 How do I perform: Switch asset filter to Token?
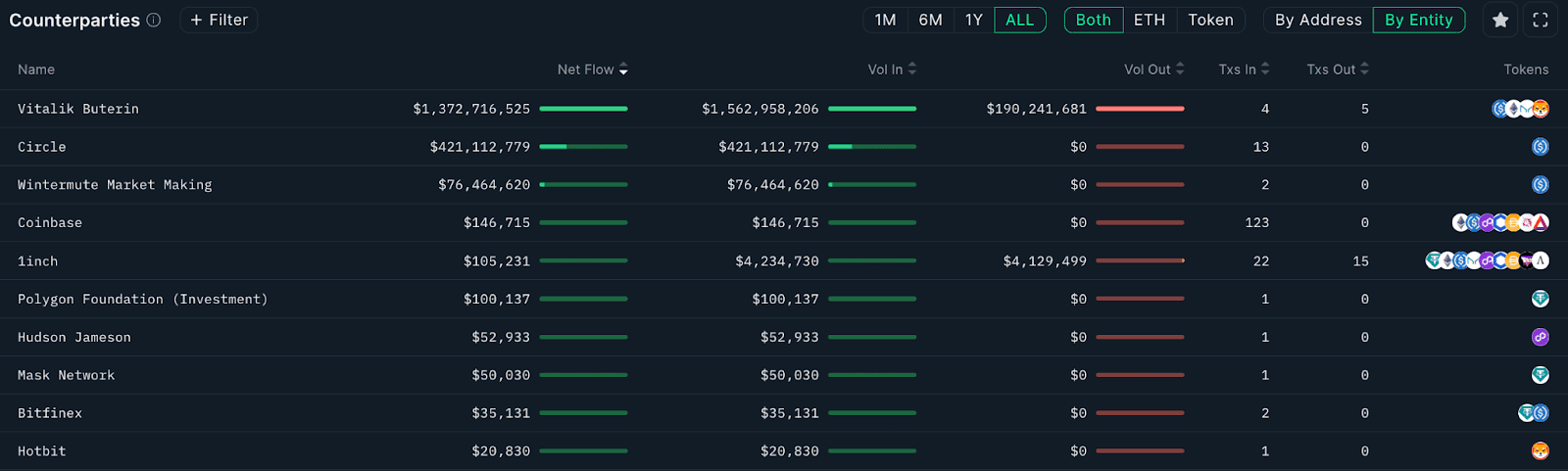pyautogui.click(x=1211, y=20)
